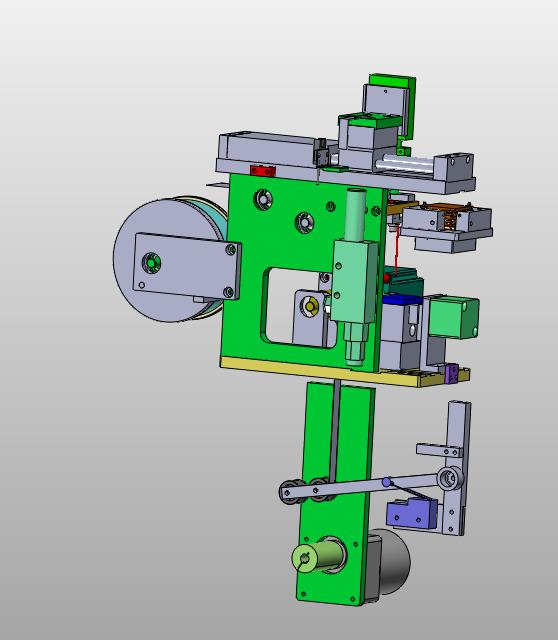Pick the gray bracket plate covering the spool

[x=187, y=266]
